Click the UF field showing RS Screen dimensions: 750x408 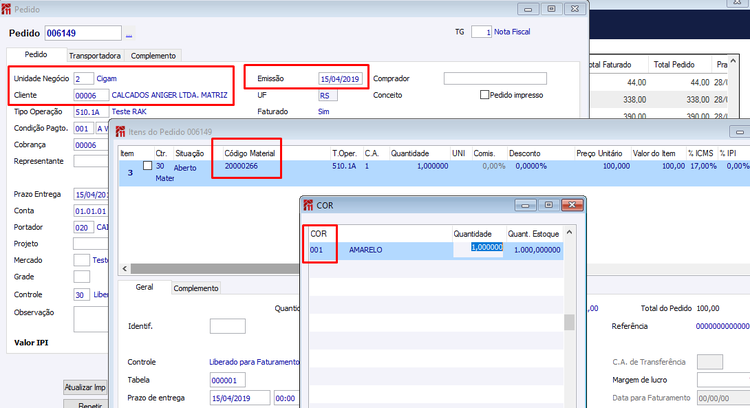328,95
